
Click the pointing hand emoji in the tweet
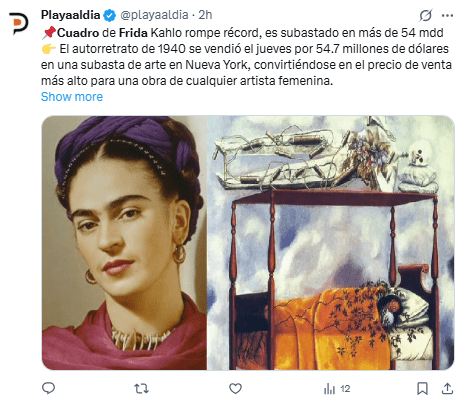pyautogui.click(x=49, y=49)
